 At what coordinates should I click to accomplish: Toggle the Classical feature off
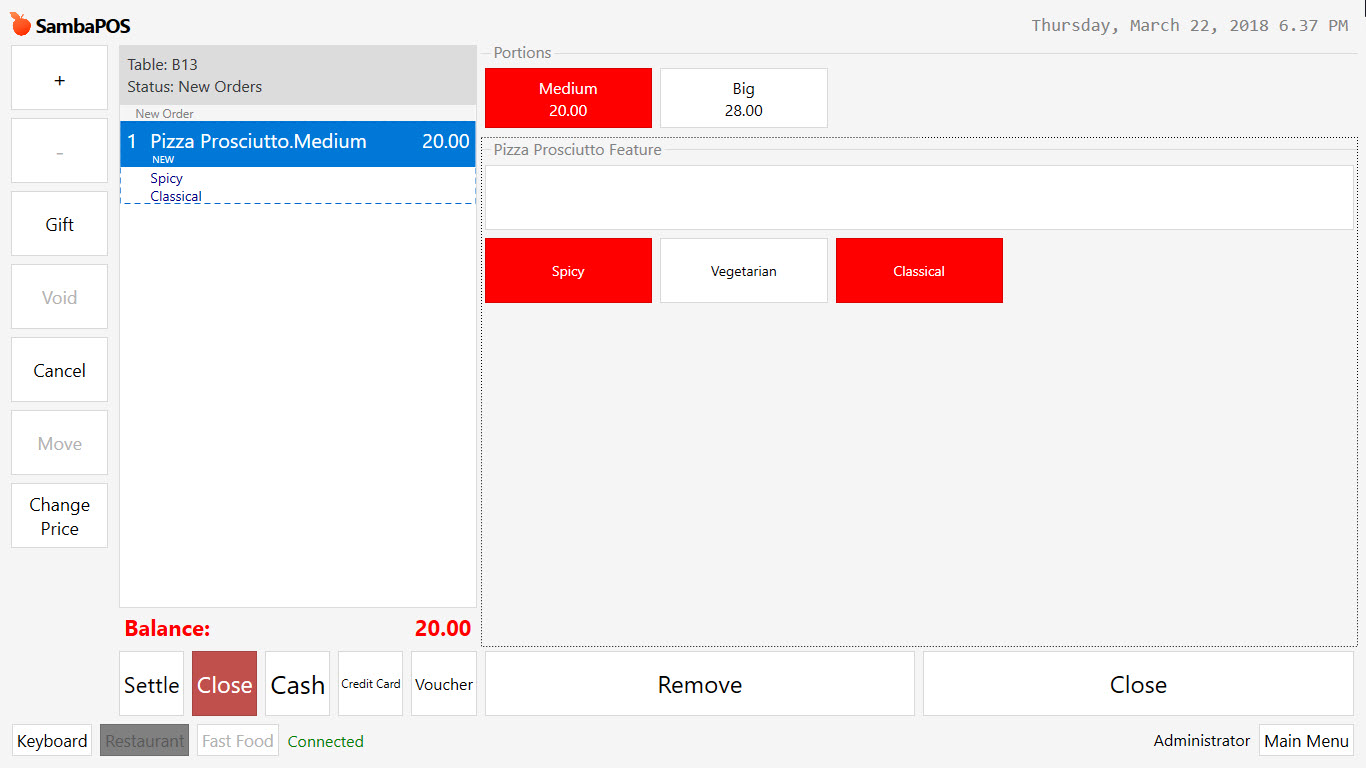(918, 270)
